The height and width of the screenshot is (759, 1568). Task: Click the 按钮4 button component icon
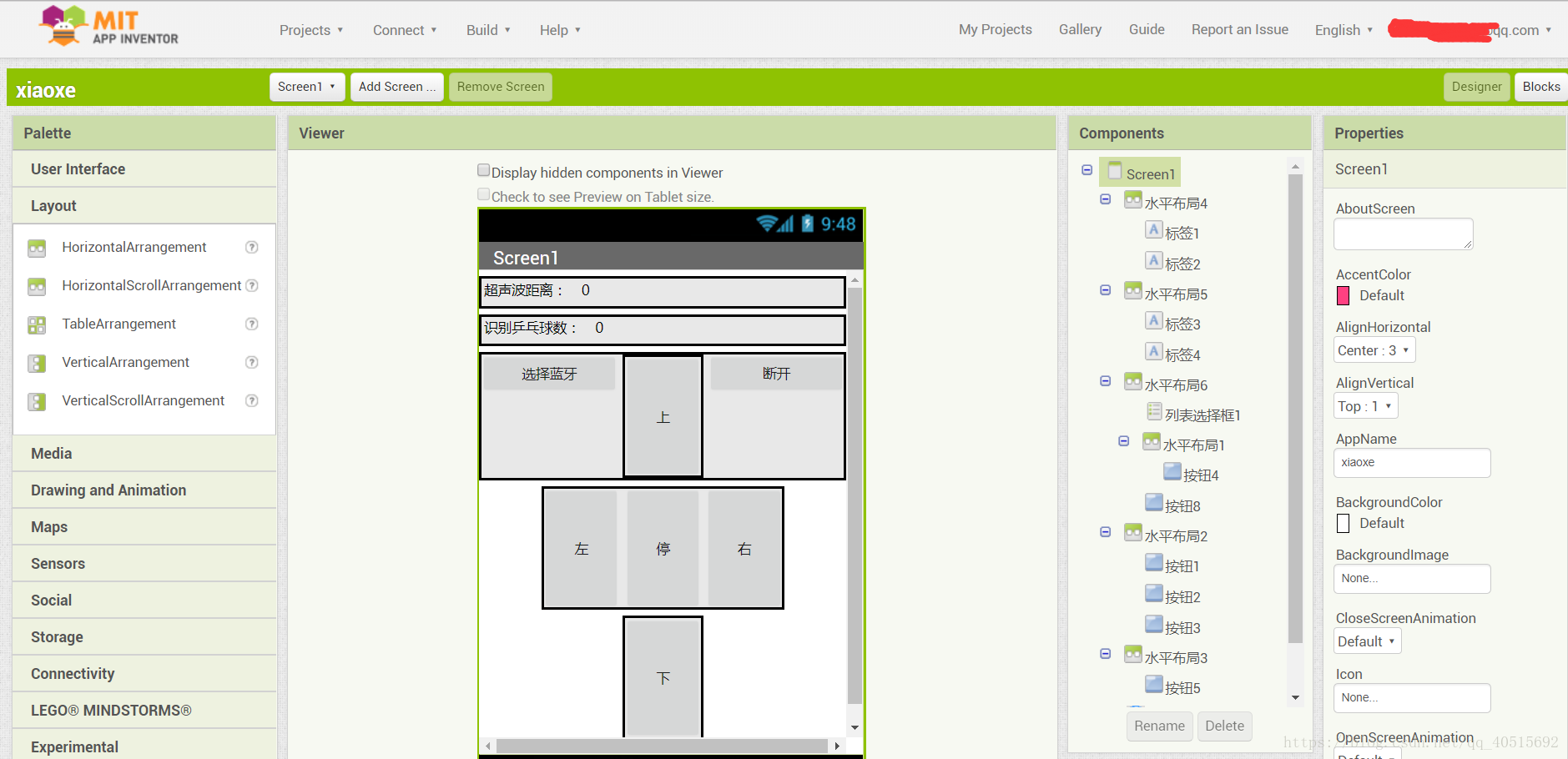tap(1173, 471)
